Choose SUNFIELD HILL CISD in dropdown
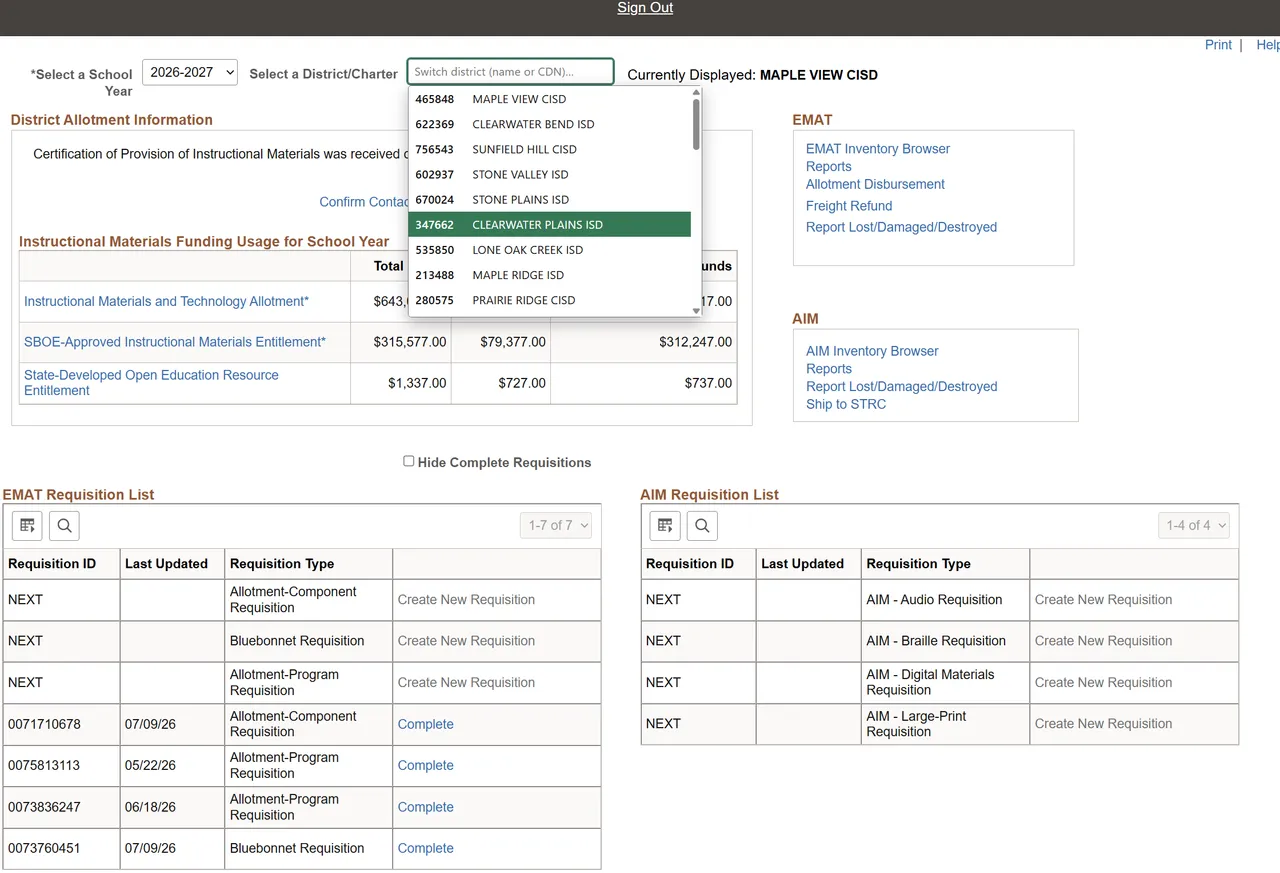The width and height of the screenshot is (1280, 873). [x=549, y=149]
